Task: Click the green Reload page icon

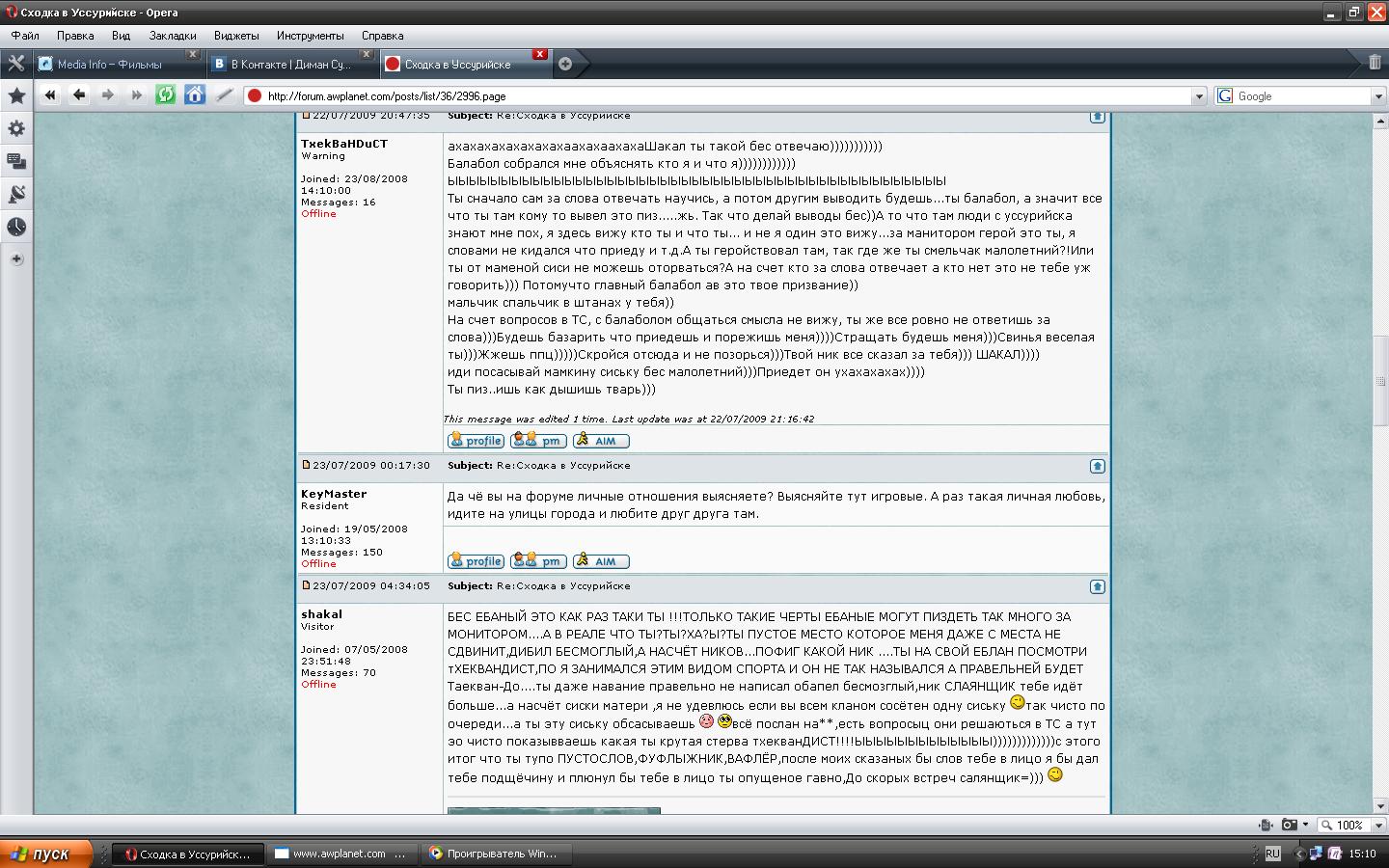Action: pyautogui.click(x=166, y=95)
